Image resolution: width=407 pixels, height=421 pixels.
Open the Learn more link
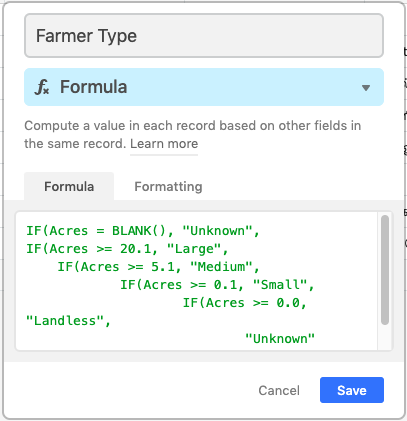[x=164, y=144]
